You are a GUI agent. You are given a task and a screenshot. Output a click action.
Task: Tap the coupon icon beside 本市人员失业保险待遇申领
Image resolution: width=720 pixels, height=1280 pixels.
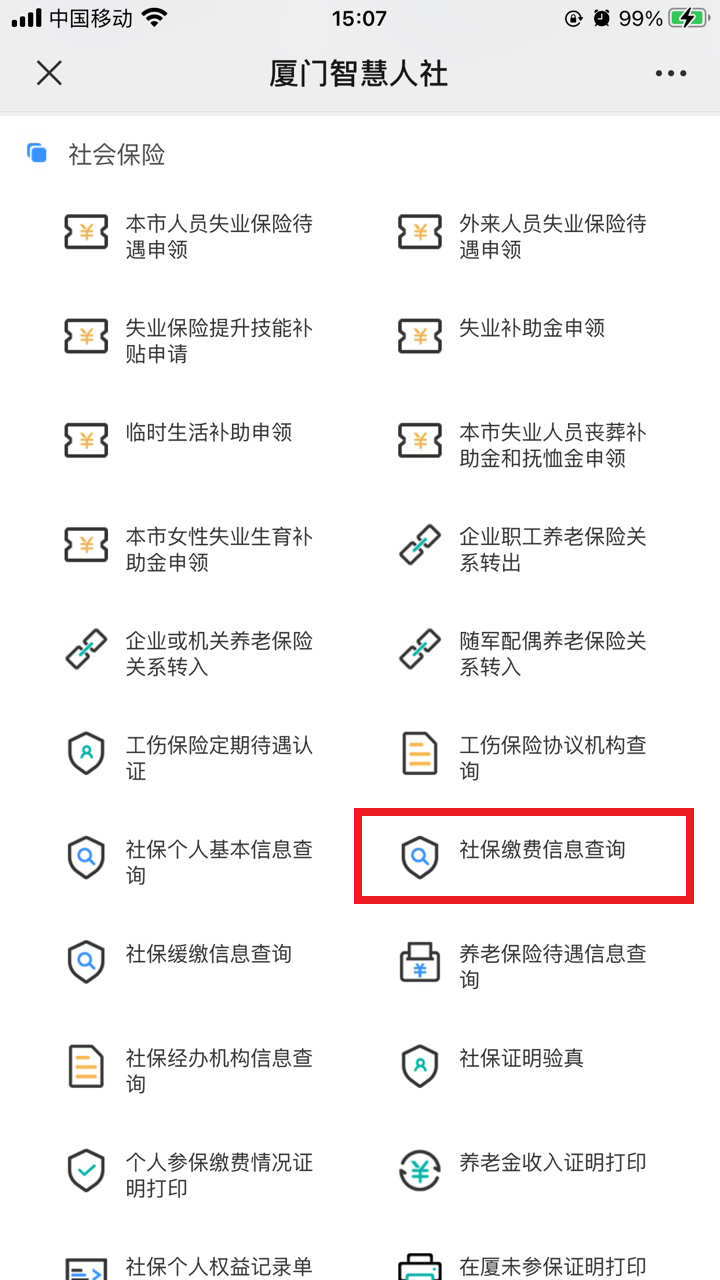pos(86,232)
